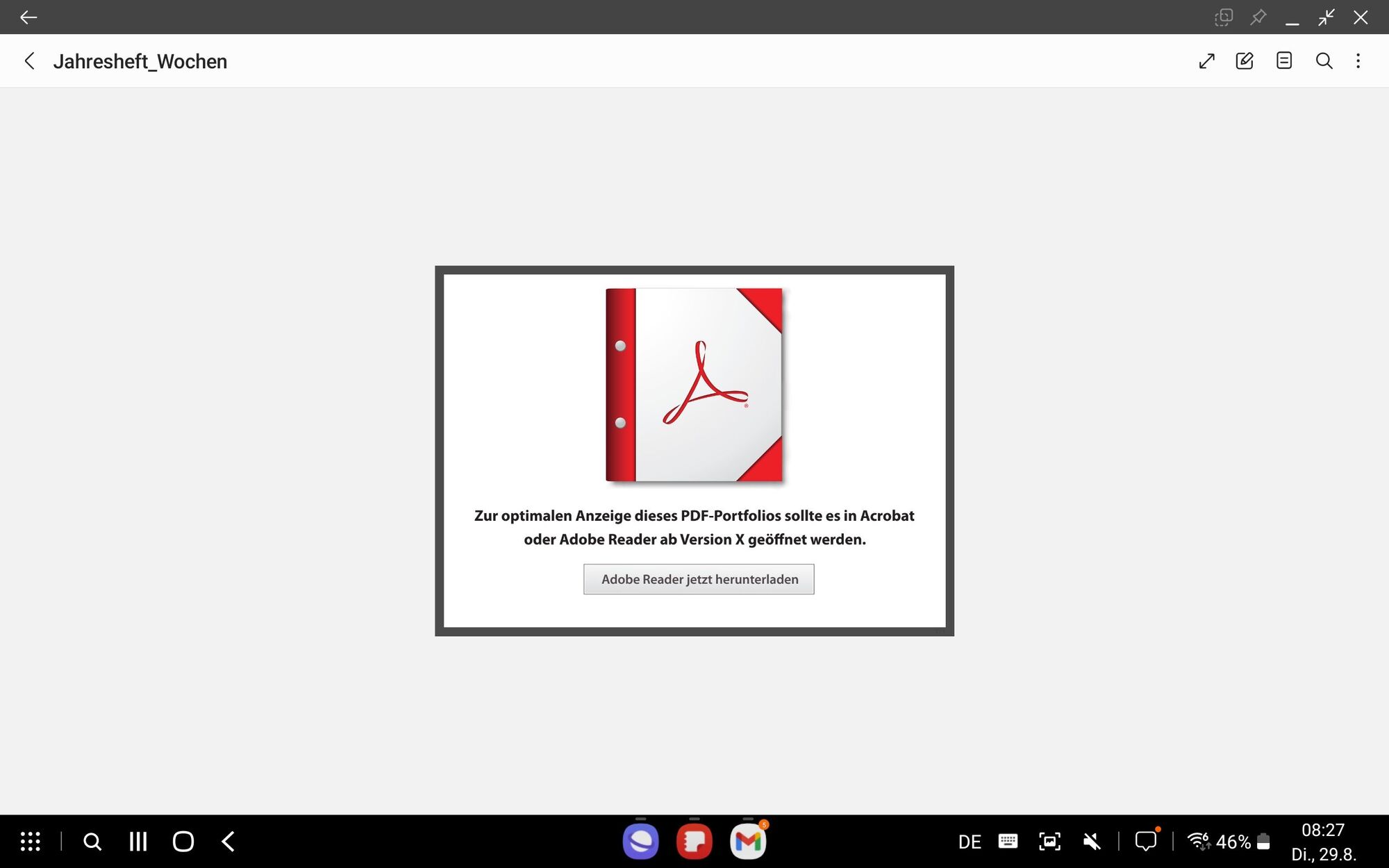This screenshot has width=1389, height=868.
Task: Toggle the muted sound icon
Action: click(1092, 842)
